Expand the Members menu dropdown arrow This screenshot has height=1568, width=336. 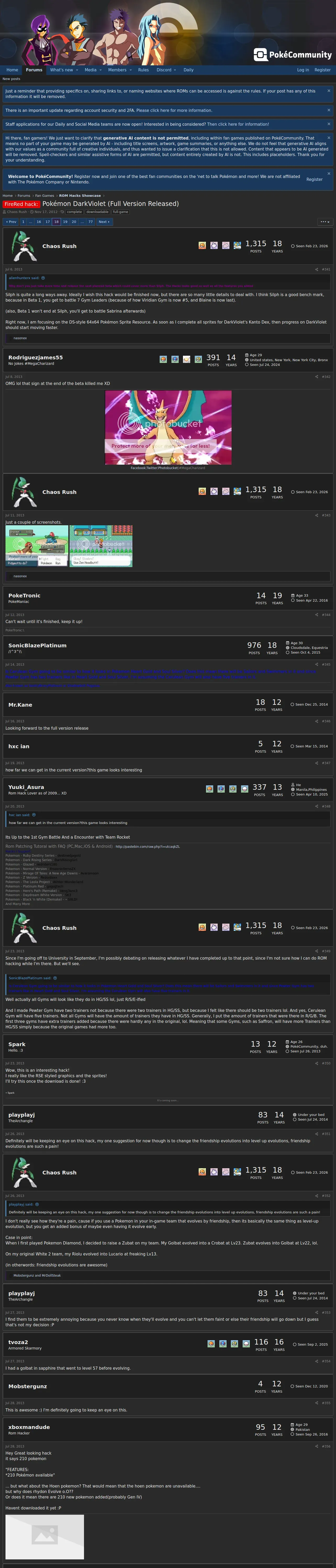(131, 70)
